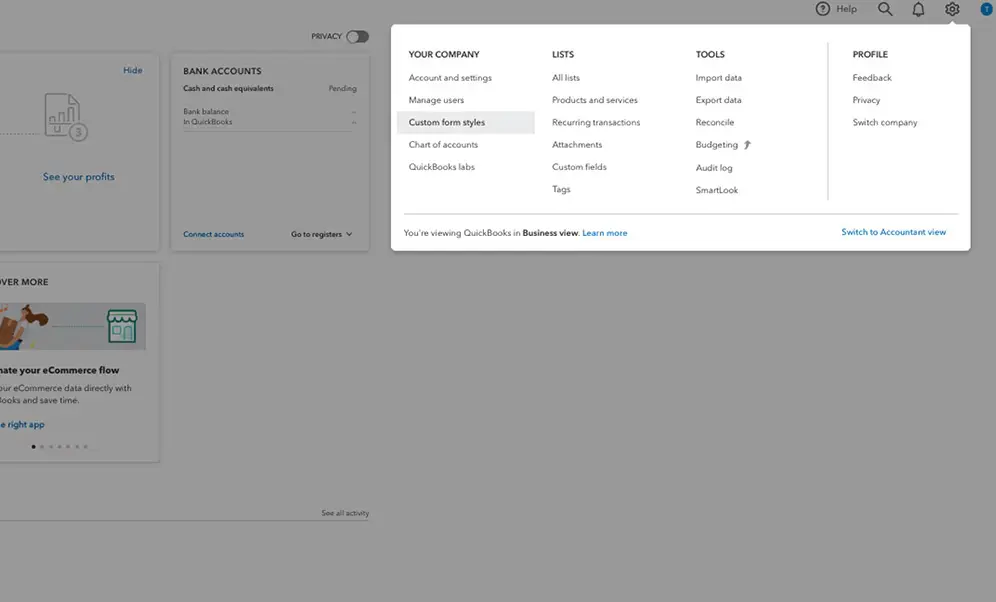
Task: Open Chart of accounts
Action: (x=443, y=145)
